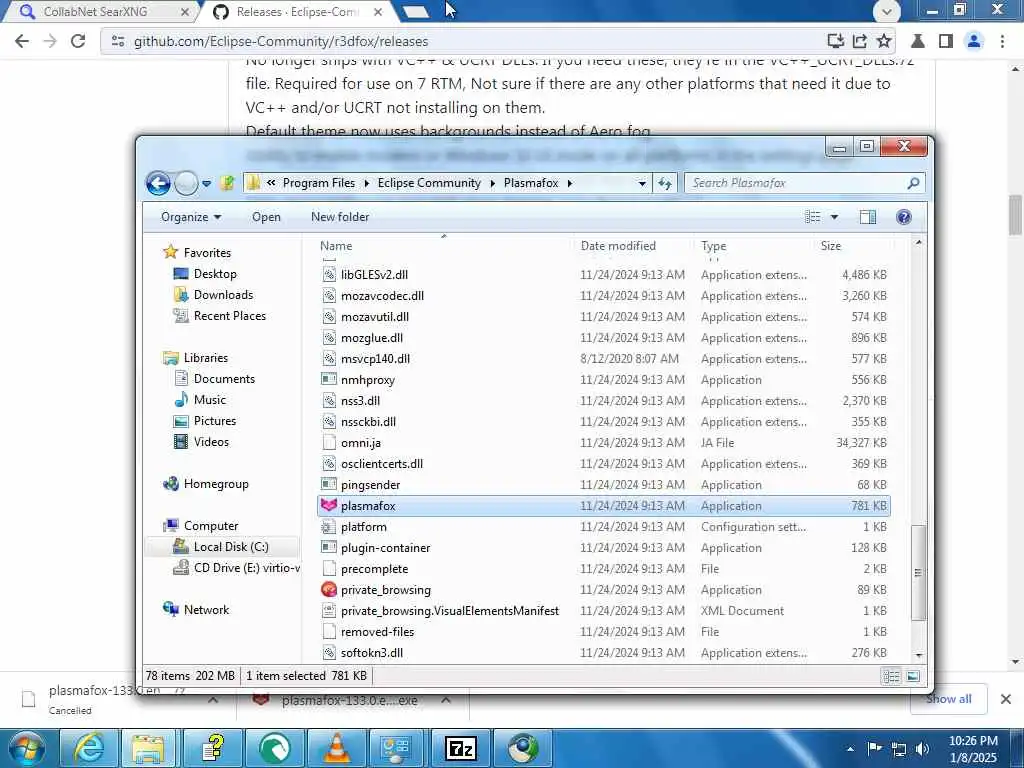This screenshot has height=768, width=1024.
Task: Open 7-Zip from the taskbar
Action: [460, 748]
